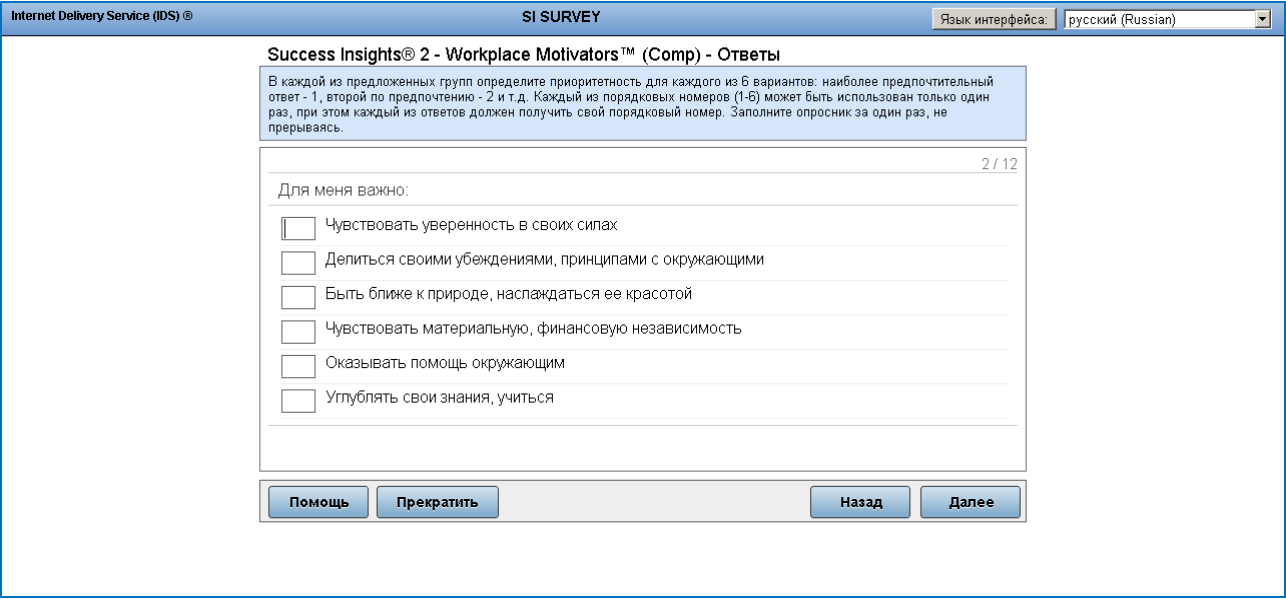1286x599 pixels.
Task: Click rank box beside 'Делиться своими убеждениями'
Action: (298, 263)
